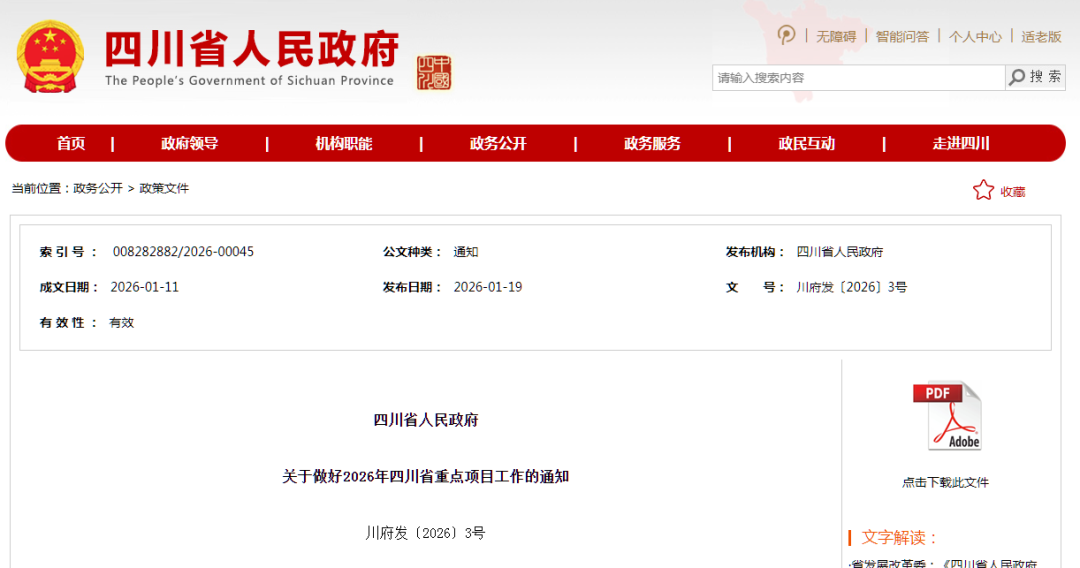Select 政府领导 in the navigation bar
Viewport: 1080px width, 568px height.
189,143
